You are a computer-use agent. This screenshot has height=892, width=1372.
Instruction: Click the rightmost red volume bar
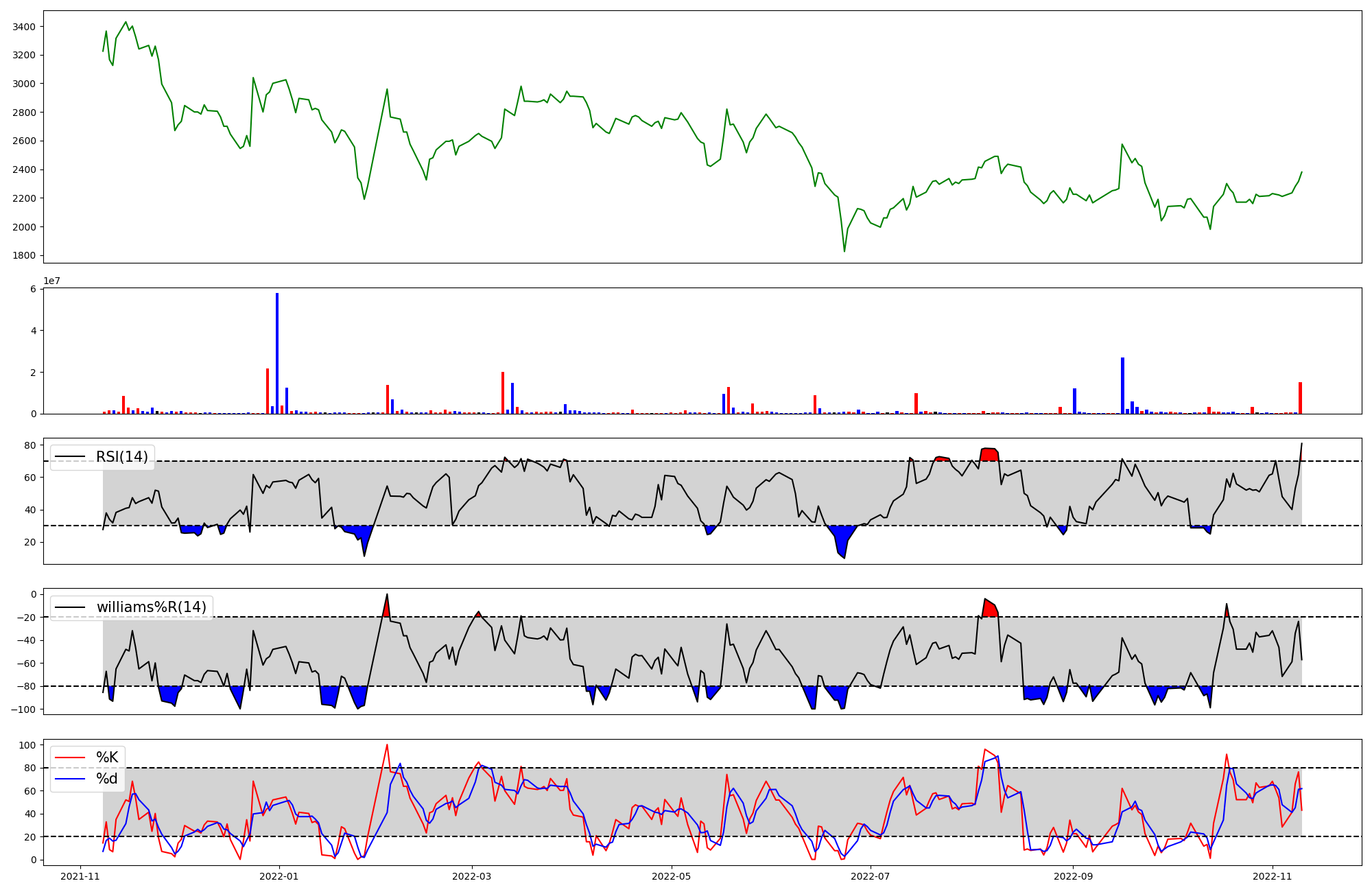[1300, 398]
